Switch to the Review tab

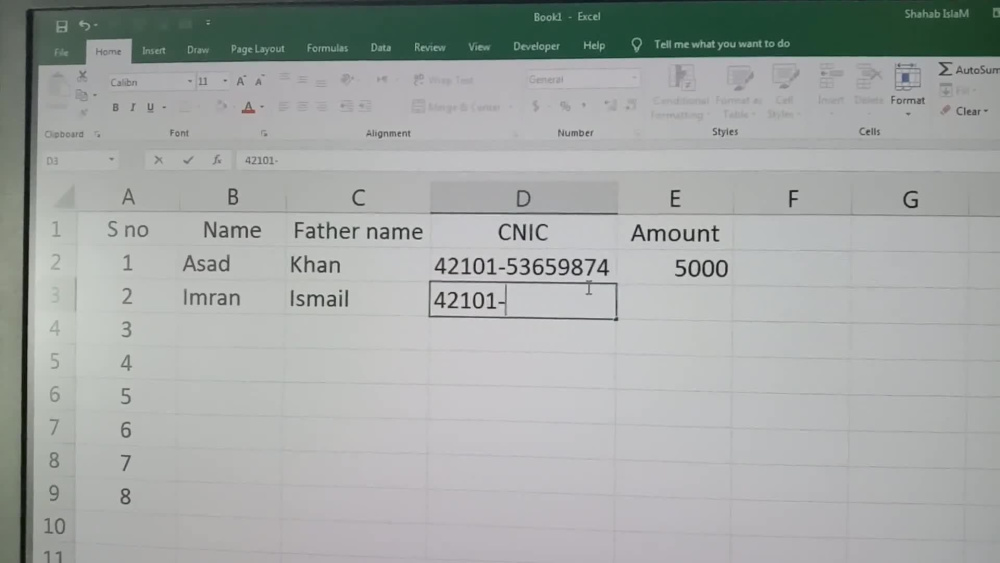[430, 47]
